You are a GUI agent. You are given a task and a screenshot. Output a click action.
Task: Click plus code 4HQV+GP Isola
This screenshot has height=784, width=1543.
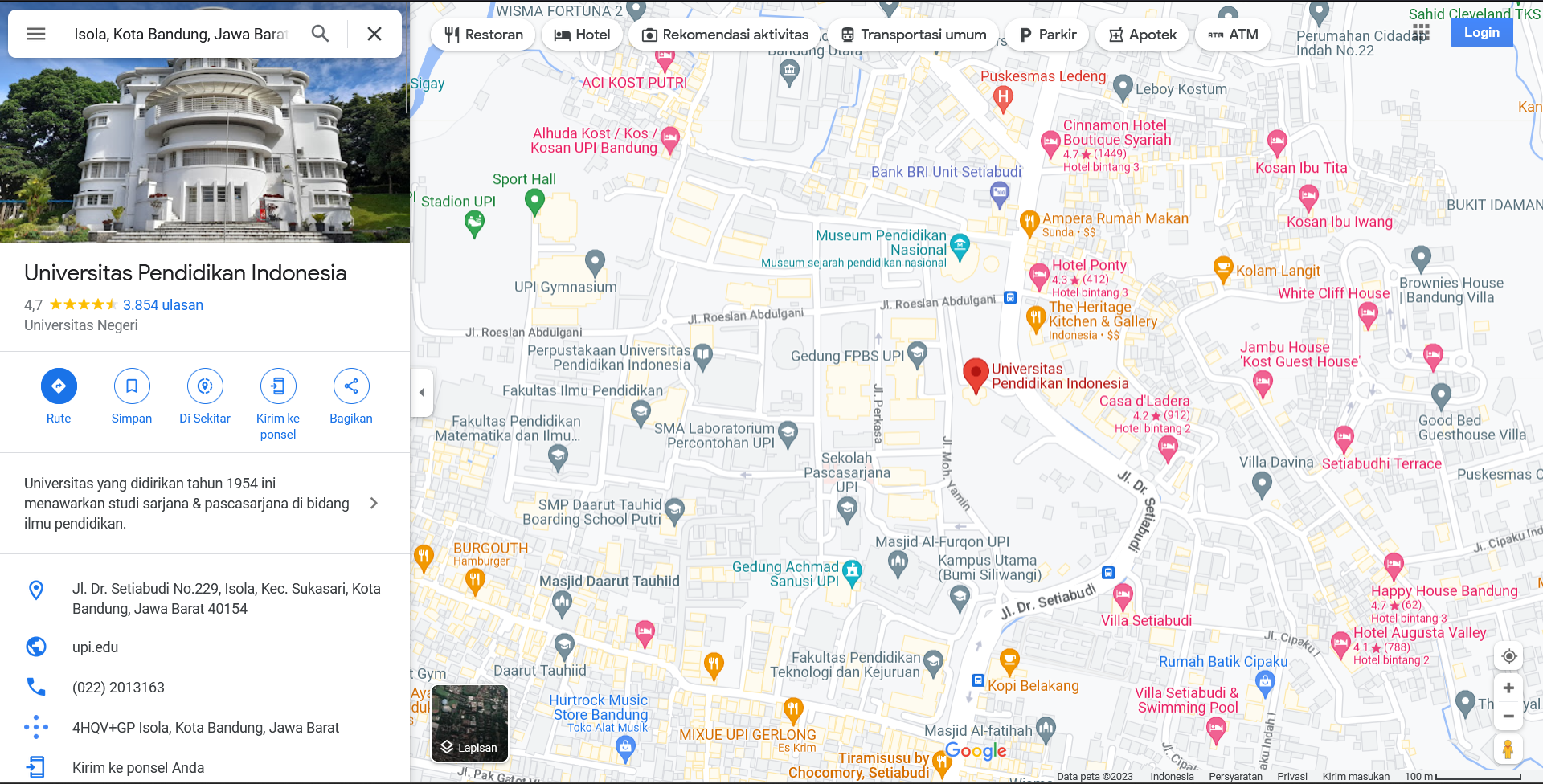tap(206, 728)
